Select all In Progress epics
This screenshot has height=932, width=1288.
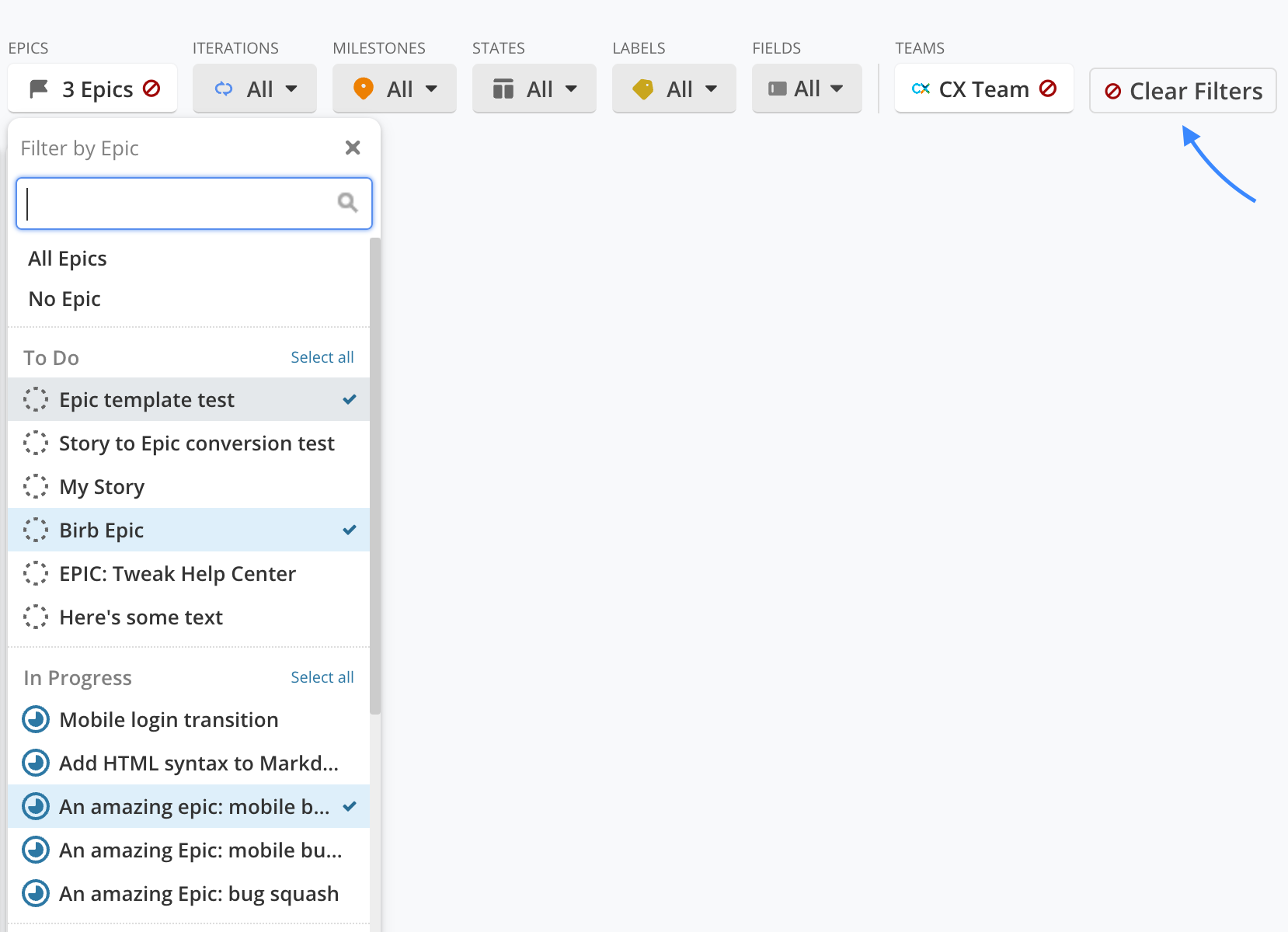point(322,677)
